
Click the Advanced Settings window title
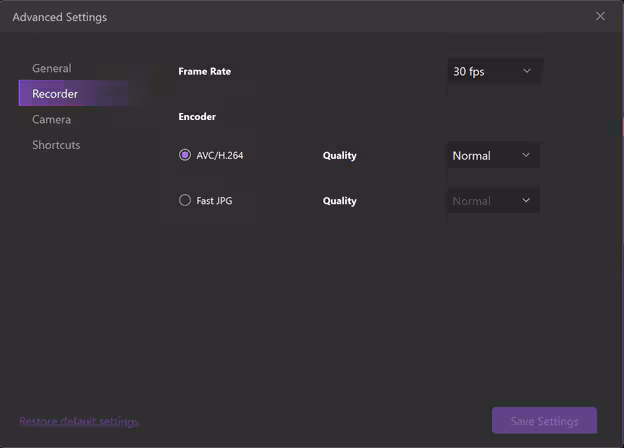point(60,17)
